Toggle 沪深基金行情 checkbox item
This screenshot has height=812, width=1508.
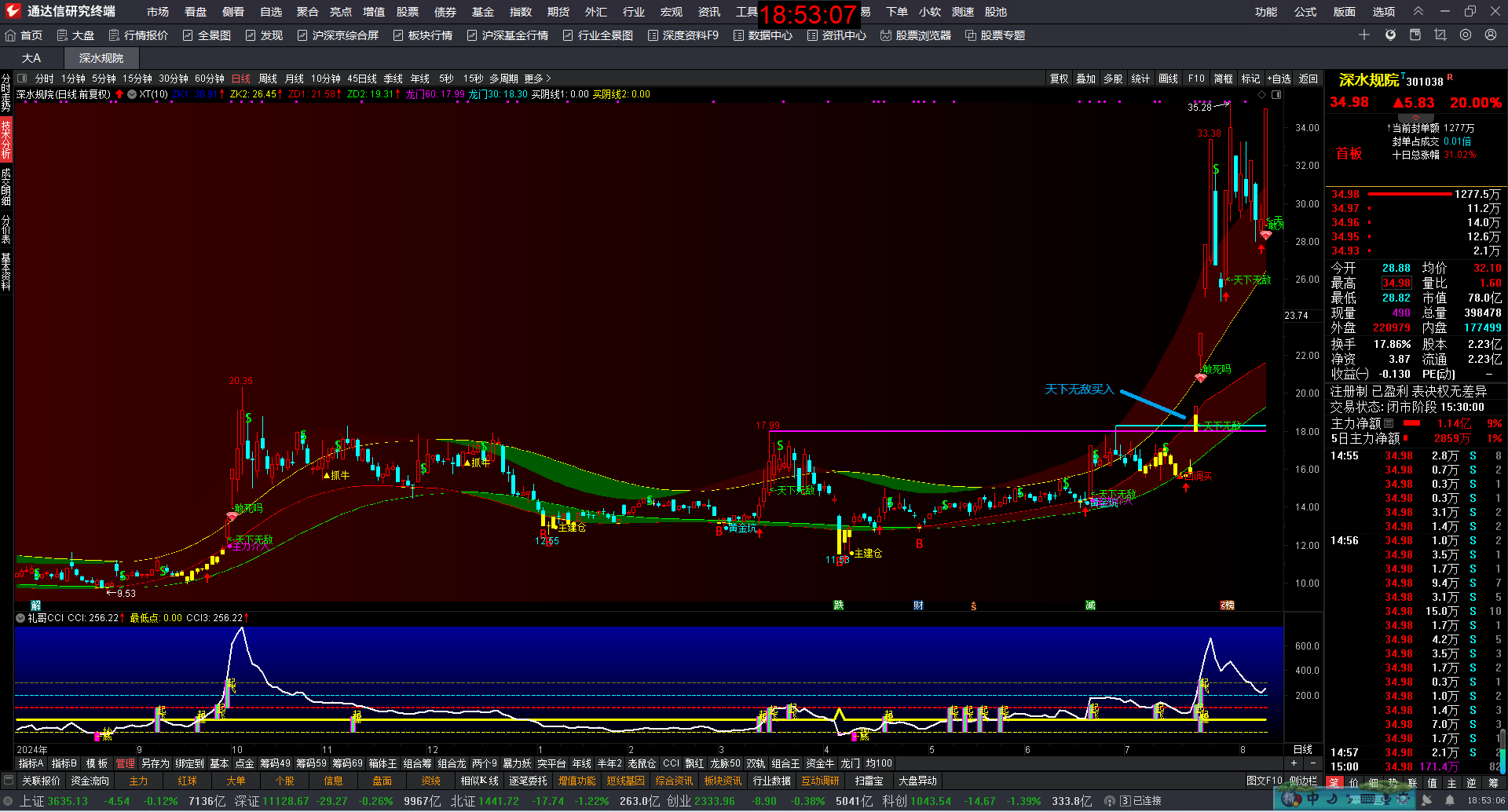click(507, 35)
